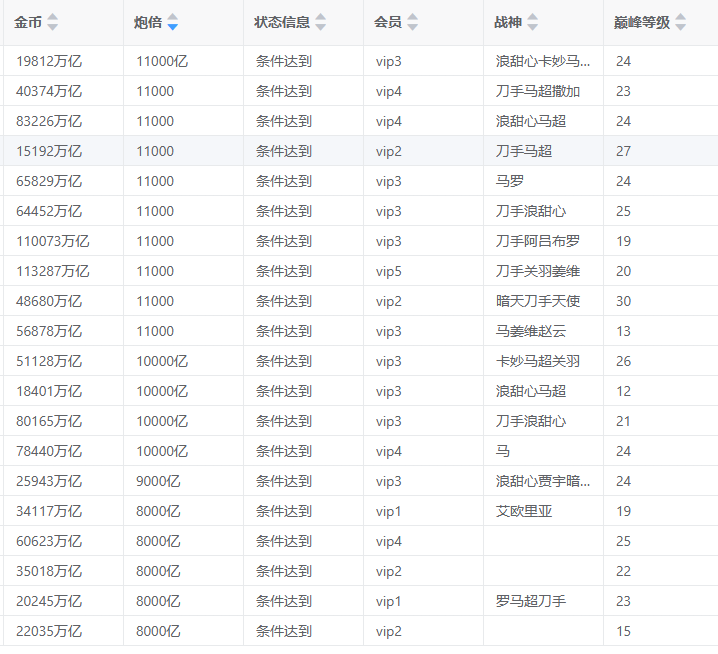Image resolution: width=718 pixels, height=654 pixels.
Task: Sort by 状态信息 using its arrow icon
Action: [x=319, y=22]
